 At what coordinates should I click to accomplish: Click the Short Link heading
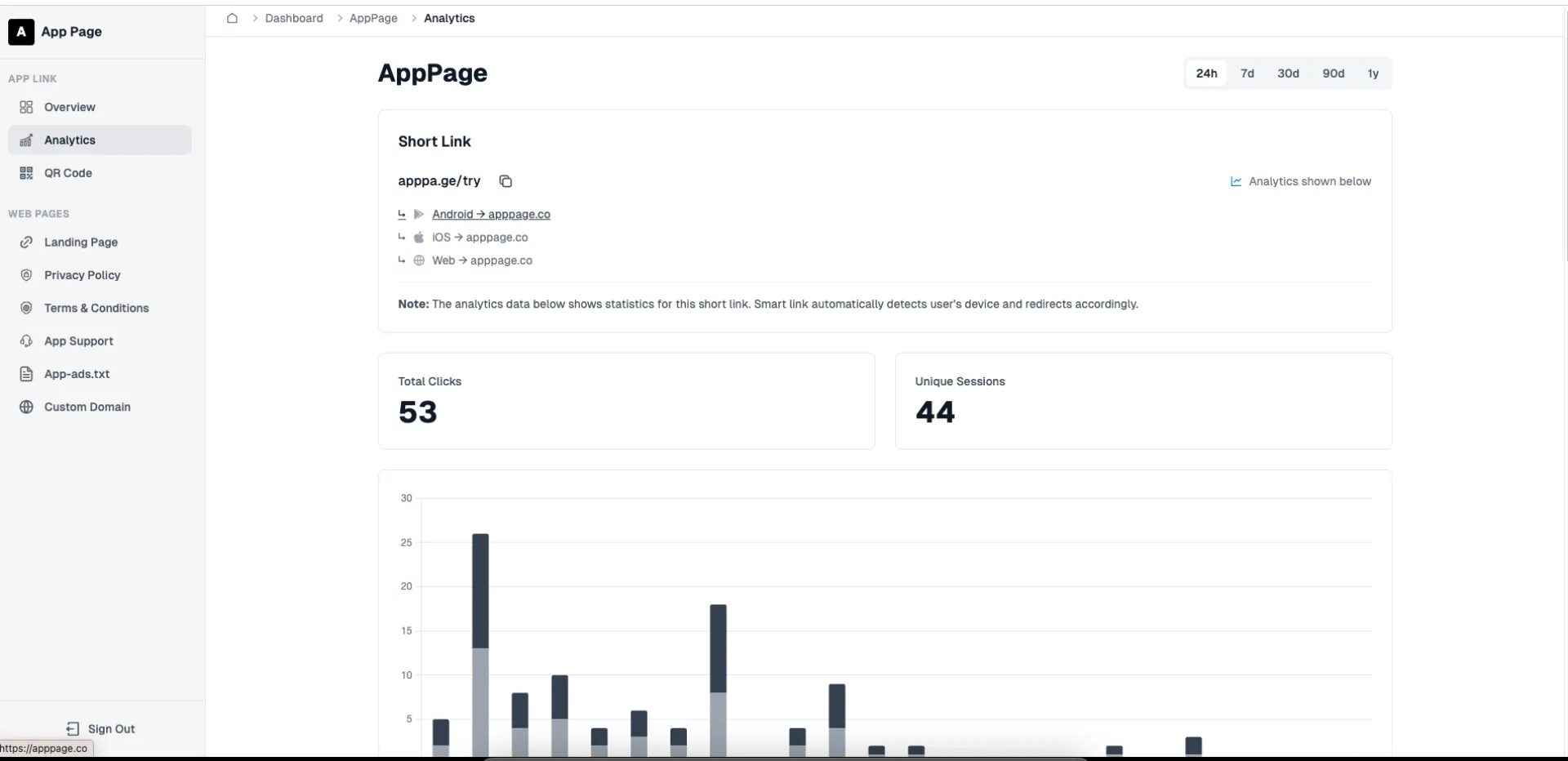pyautogui.click(x=434, y=141)
